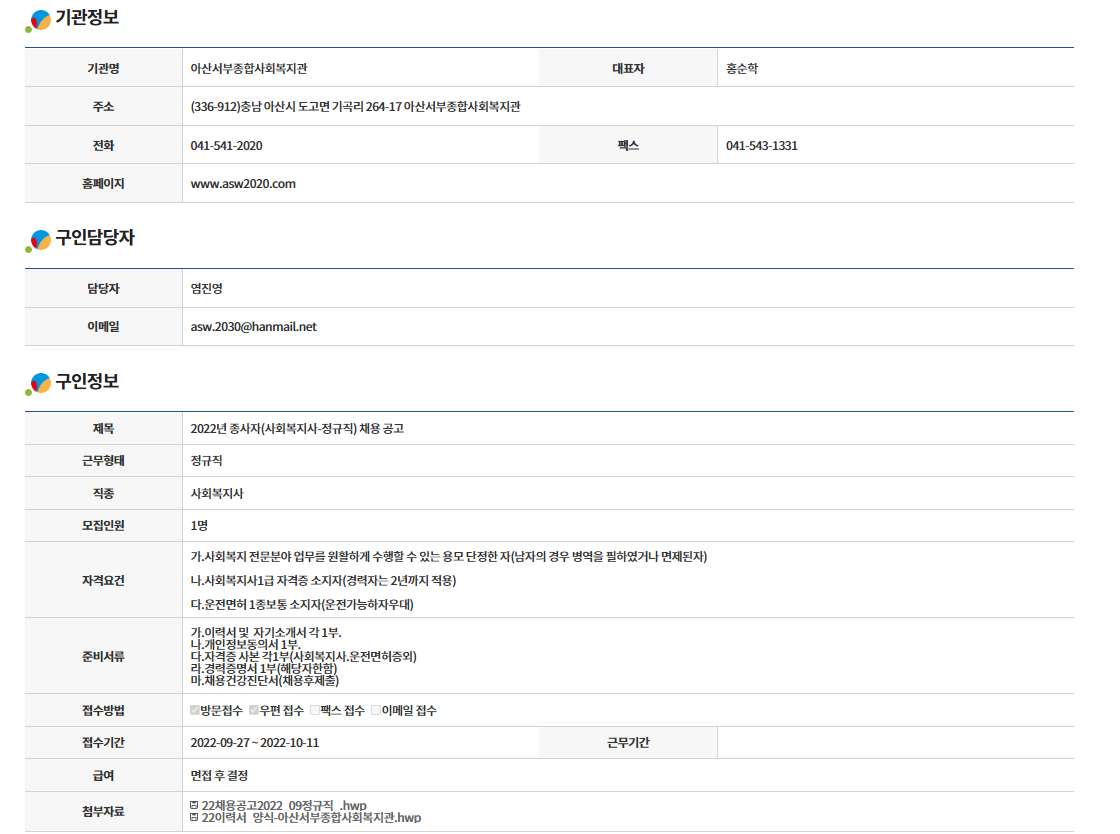Viewport: 1120px width, 834px height.
Task: Open the www.asw2020.com homepage address
Action: [x=243, y=184]
